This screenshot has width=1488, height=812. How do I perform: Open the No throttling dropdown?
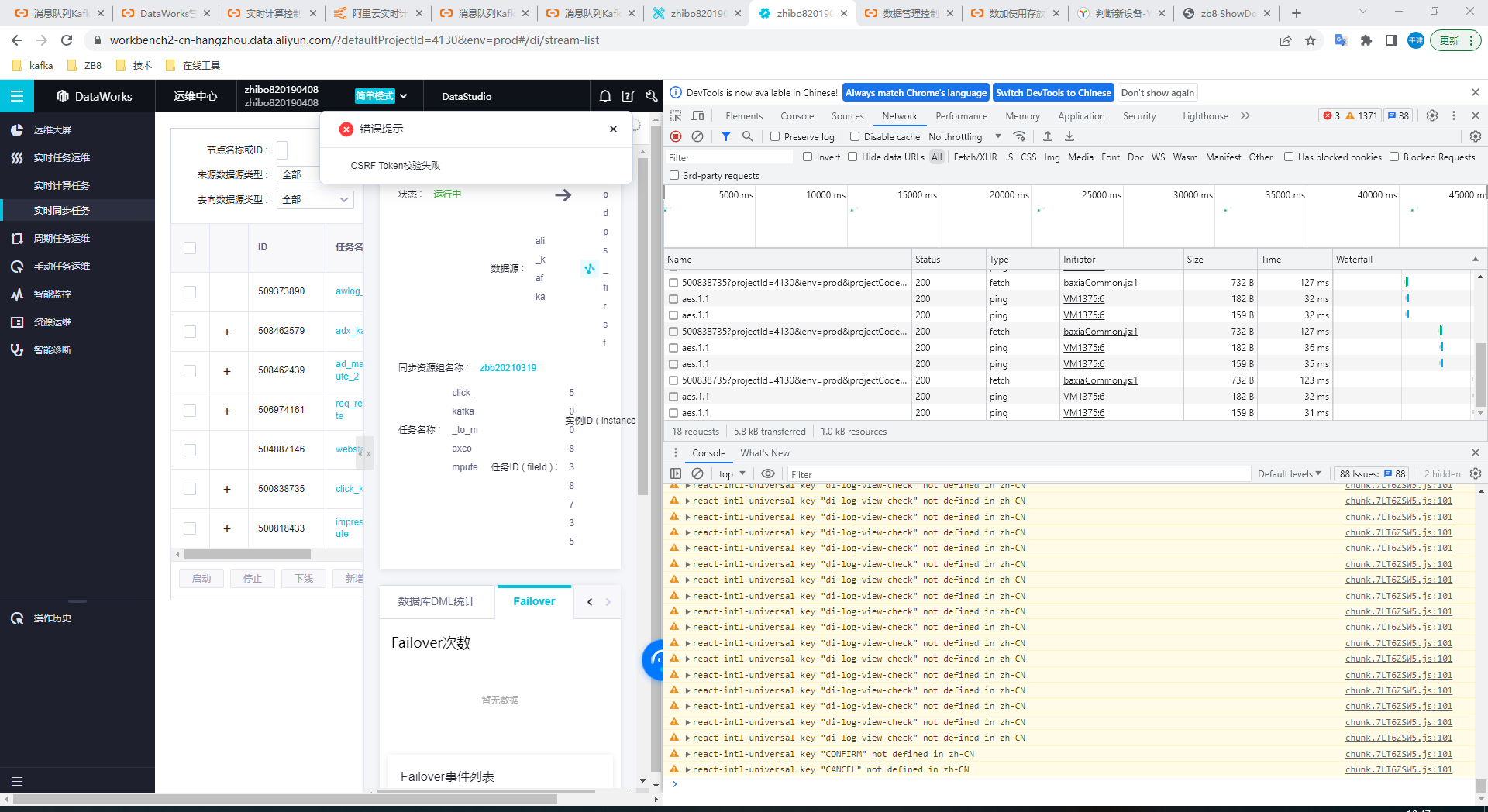tap(965, 136)
